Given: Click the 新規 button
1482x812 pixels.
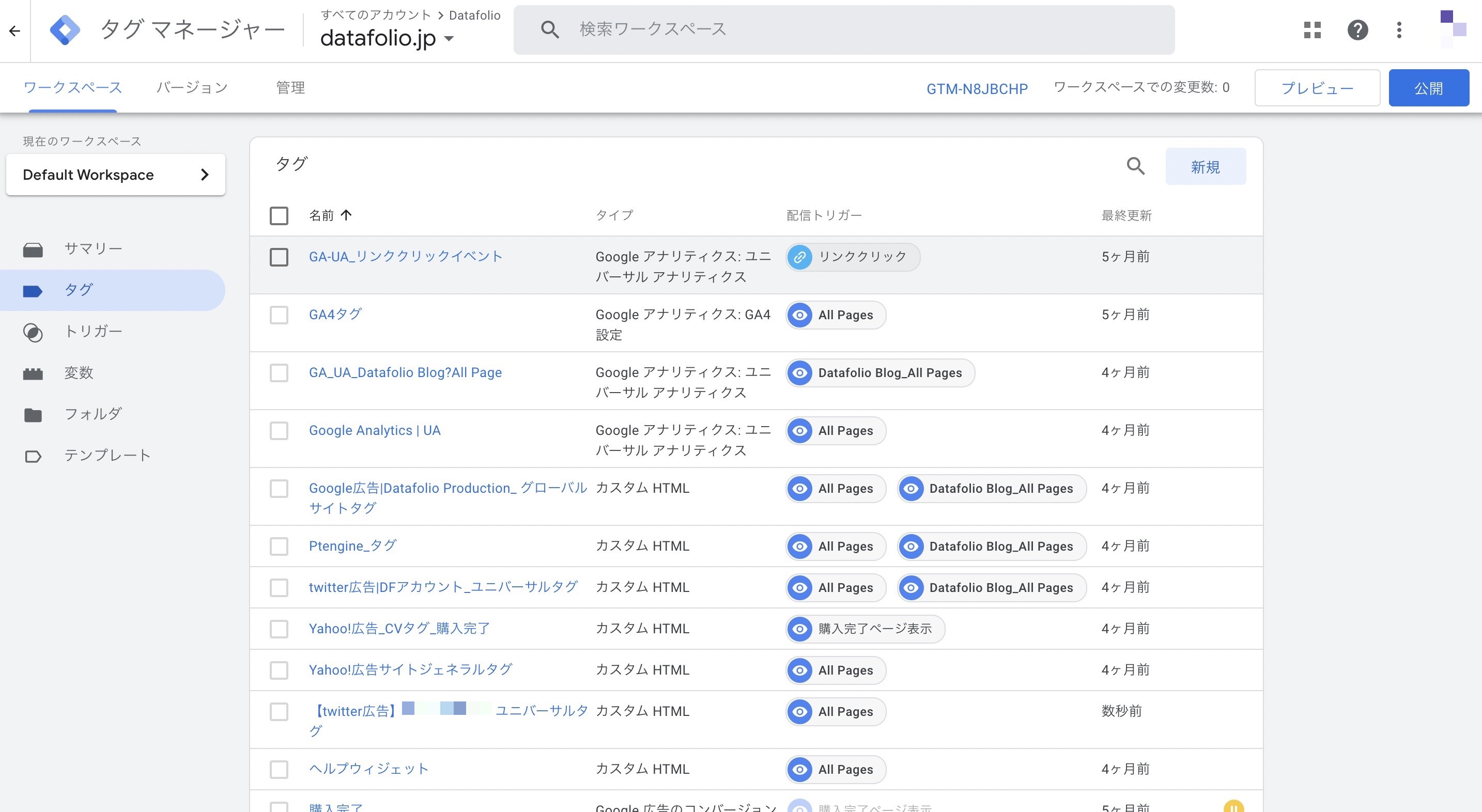Looking at the screenshot, I should 1205,167.
